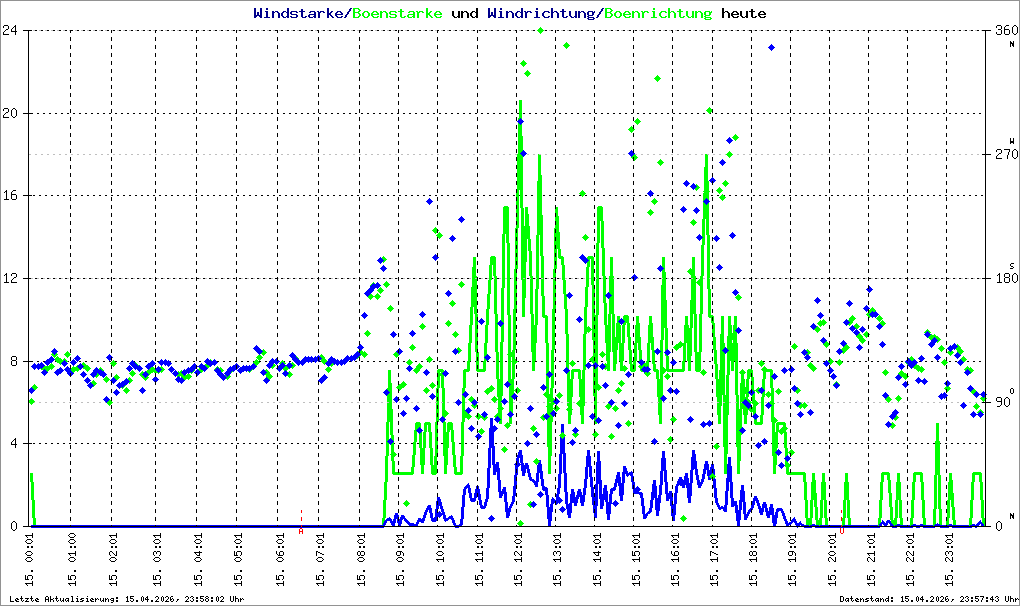Click the word 'heute' in the title
Screen dimensions: 1020x606
click(x=744, y=13)
